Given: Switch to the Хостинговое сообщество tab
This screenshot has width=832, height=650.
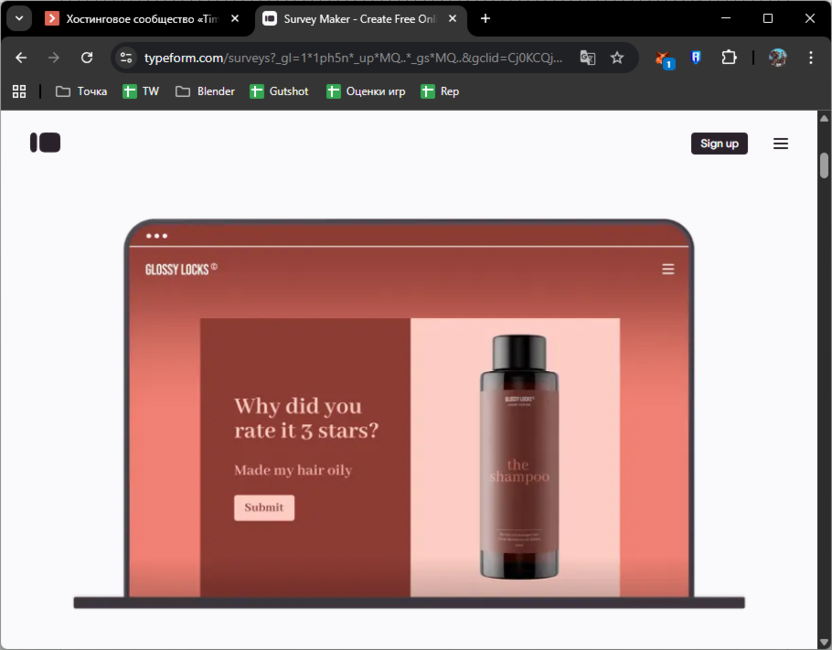Looking at the screenshot, I should (140, 18).
